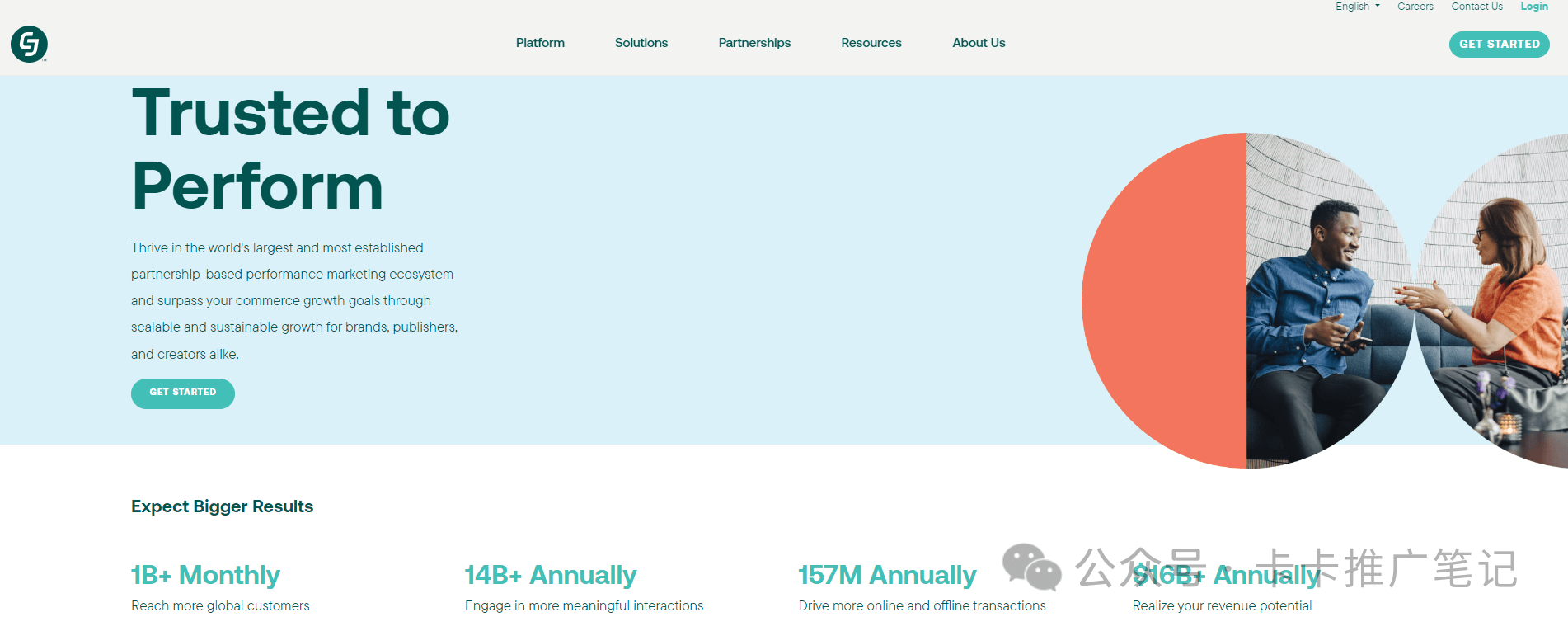1568x631 pixels.
Task: Open the Solutions menu
Action: [641, 43]
